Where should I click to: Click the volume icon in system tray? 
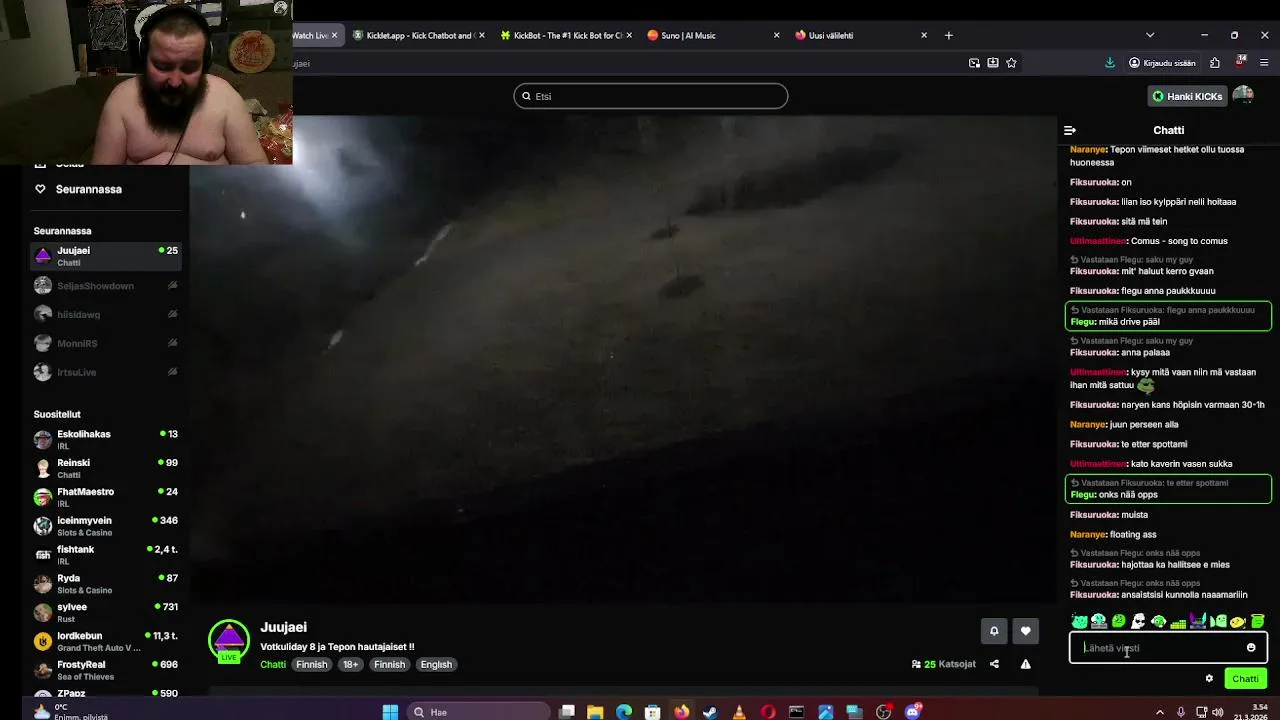pos(1218,712)
